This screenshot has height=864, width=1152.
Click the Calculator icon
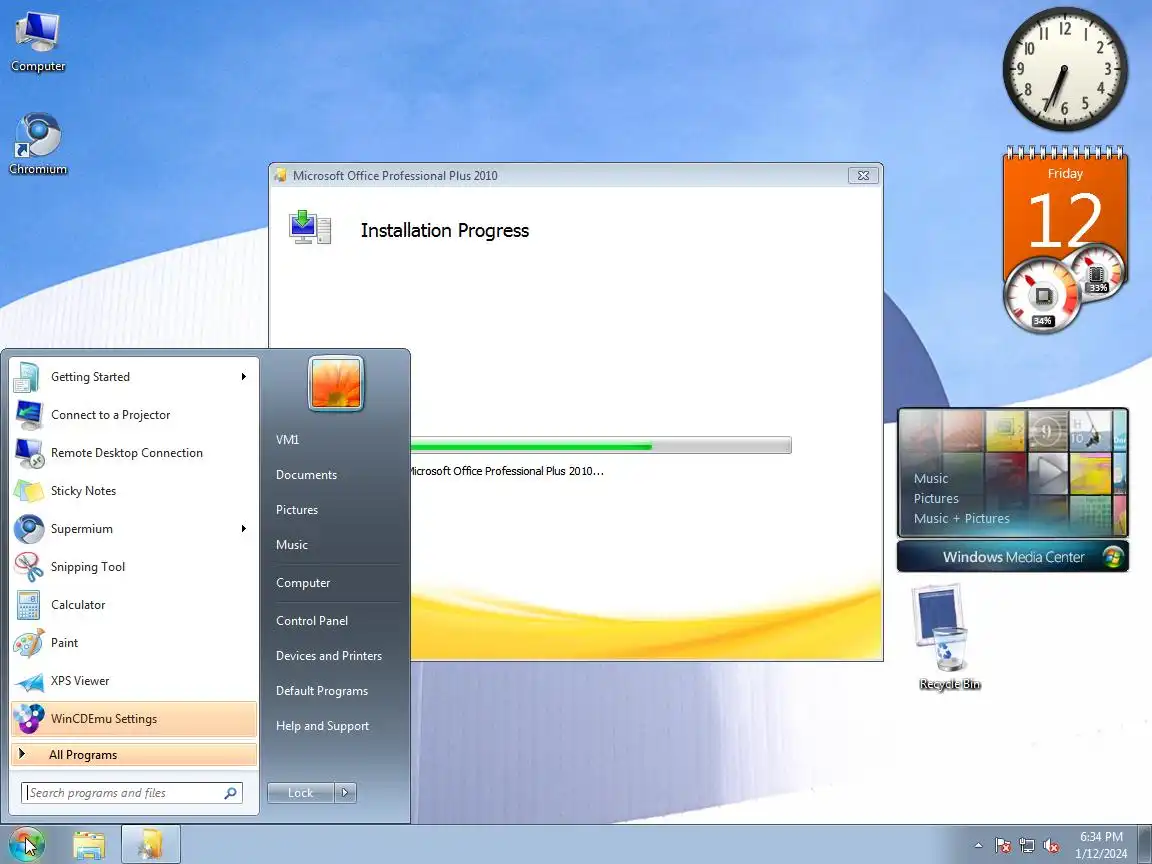click(x=29, y=605)
